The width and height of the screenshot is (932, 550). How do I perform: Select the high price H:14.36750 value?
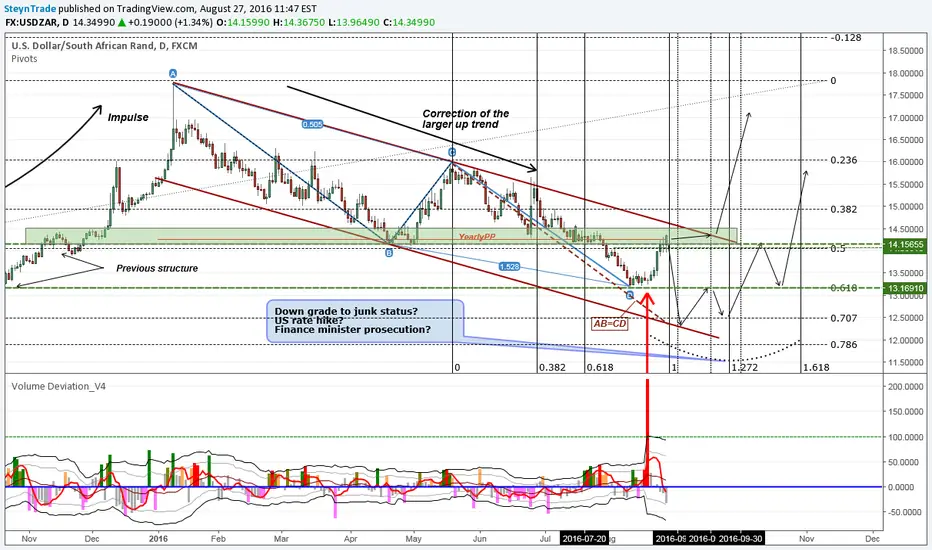coord(299,23)
